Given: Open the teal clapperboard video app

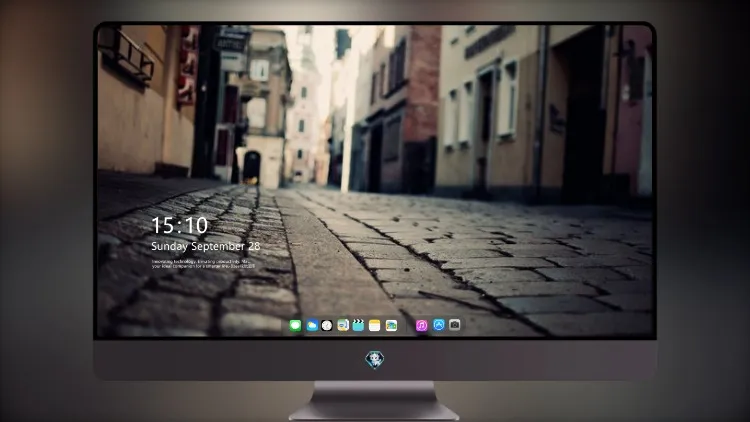Looking at the screenshot, I should pyautogui.click(x=358, y=325).
